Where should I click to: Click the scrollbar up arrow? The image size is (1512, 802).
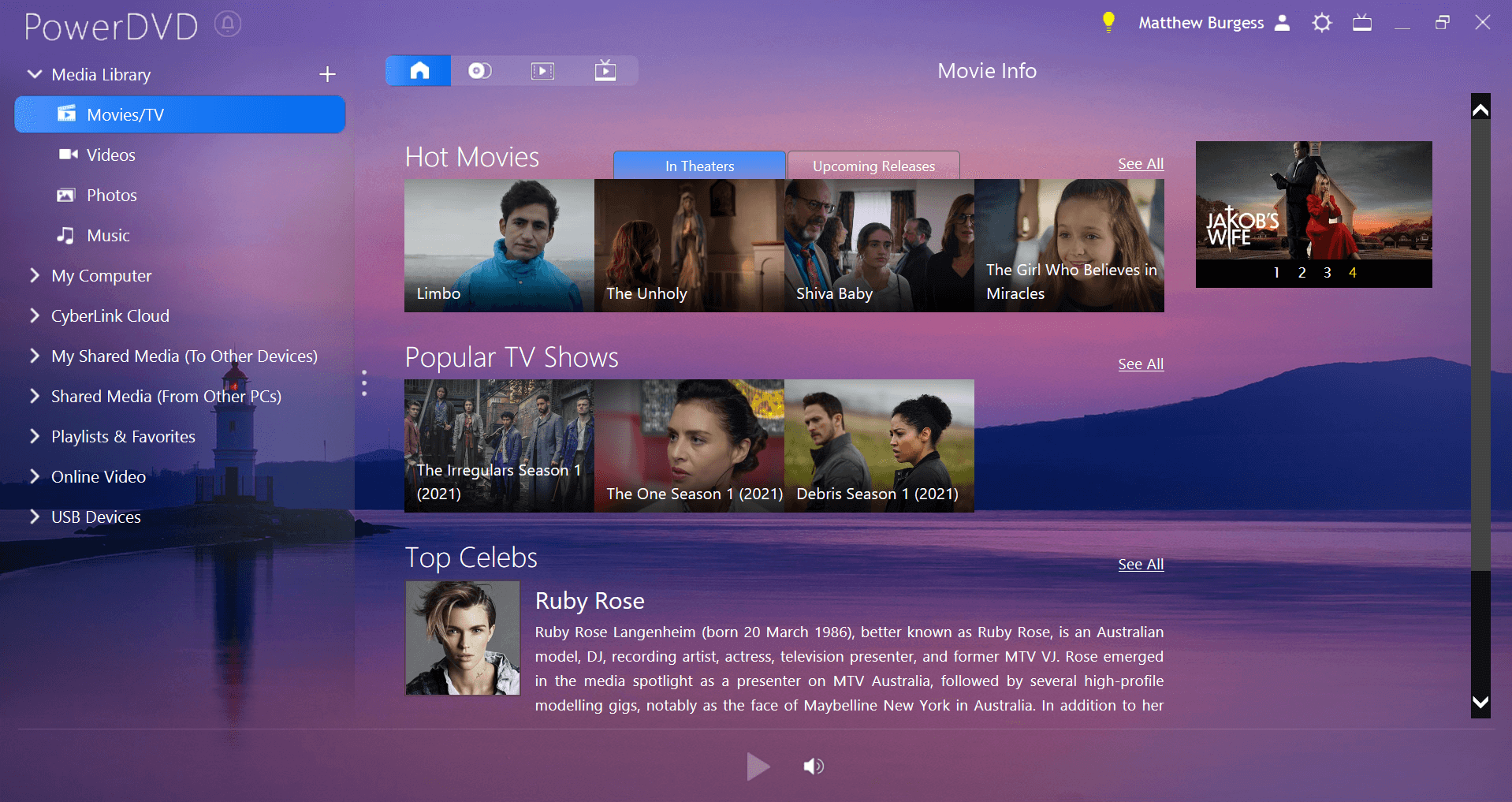(1480, 110)
